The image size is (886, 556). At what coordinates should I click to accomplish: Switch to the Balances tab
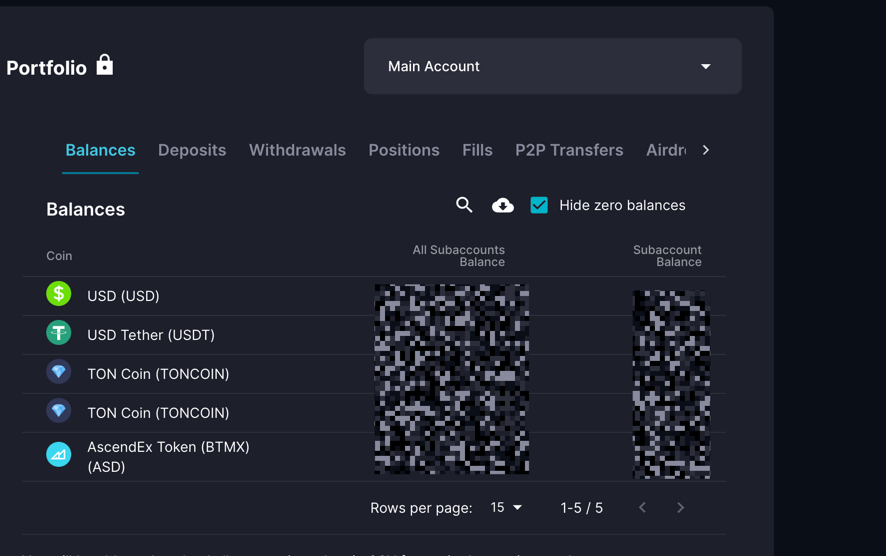pyautogui.click(x=100, y=150)
